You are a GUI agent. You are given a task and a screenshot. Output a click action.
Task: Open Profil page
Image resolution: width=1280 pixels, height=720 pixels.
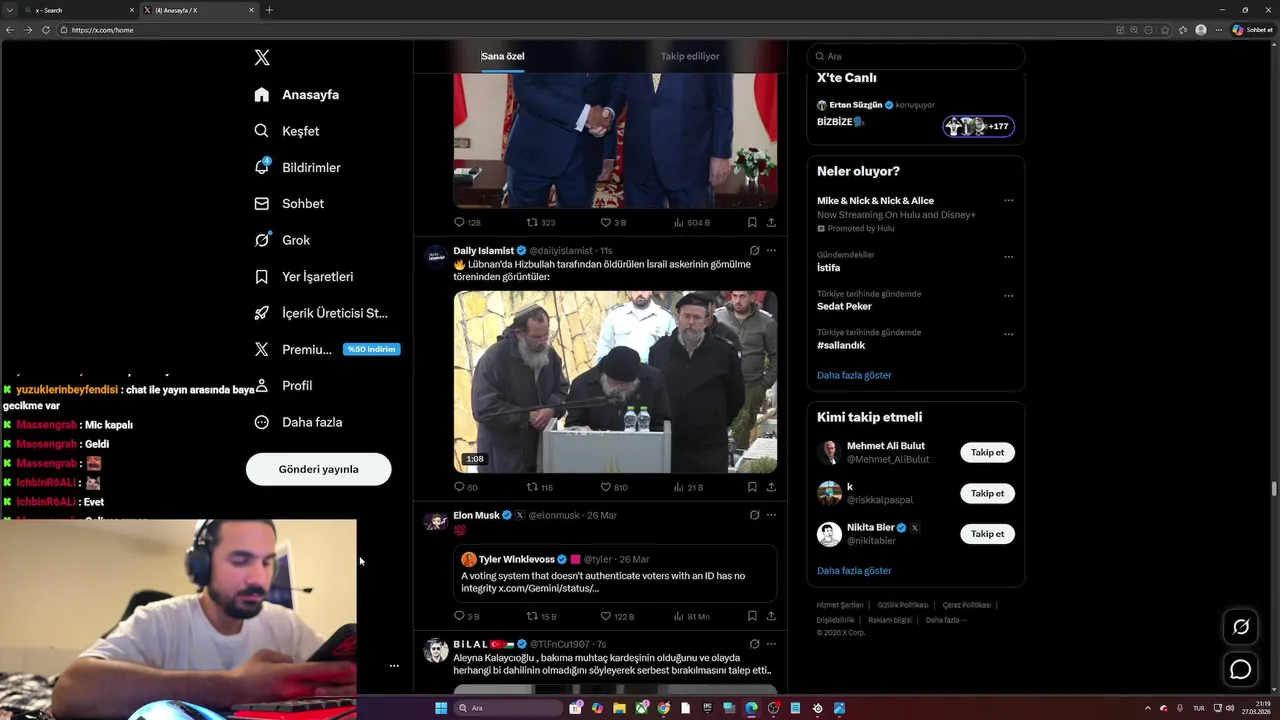[x=283, y=386]
